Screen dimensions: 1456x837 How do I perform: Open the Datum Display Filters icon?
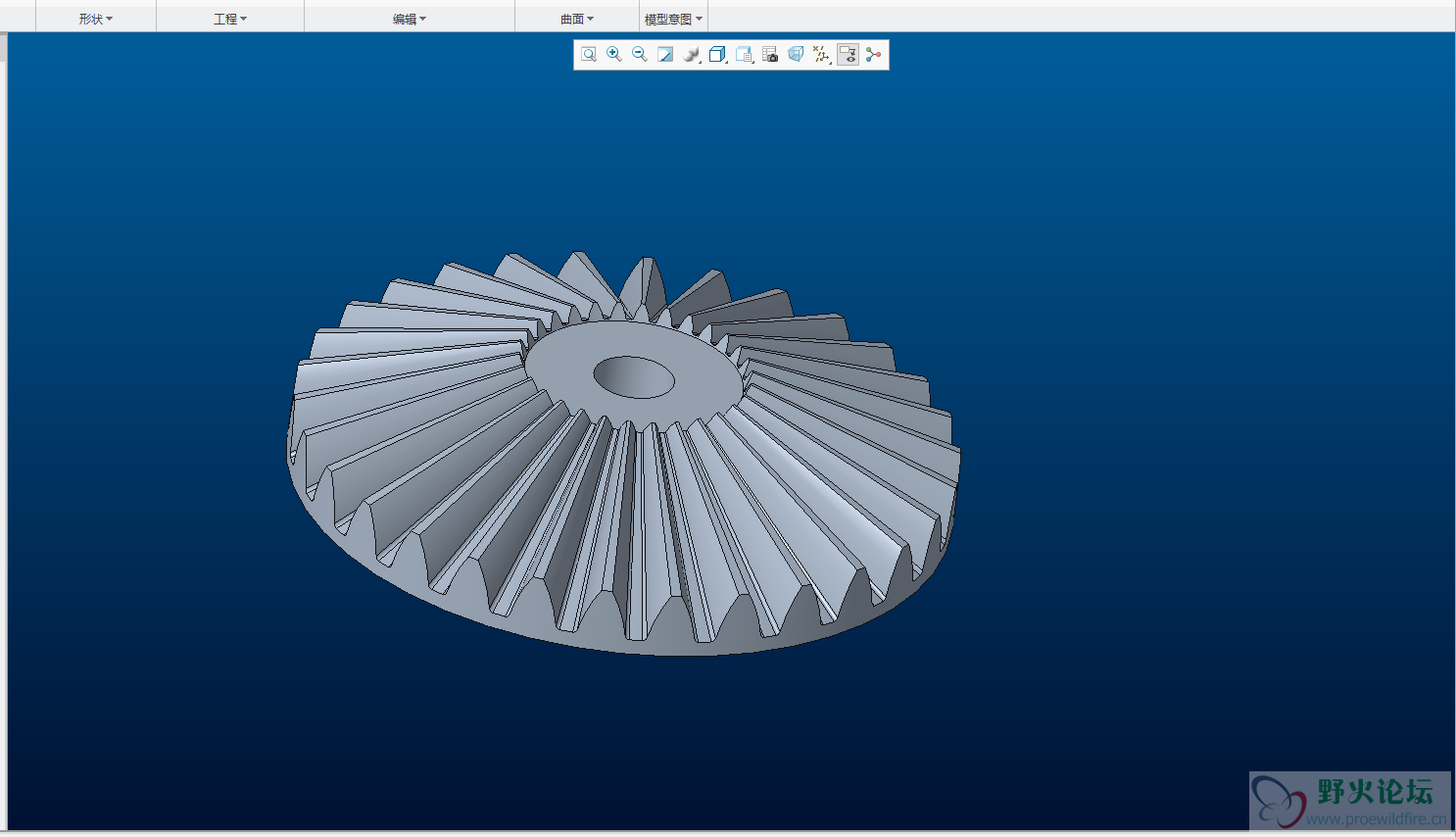pyautogui.click(x=822, y=55)
